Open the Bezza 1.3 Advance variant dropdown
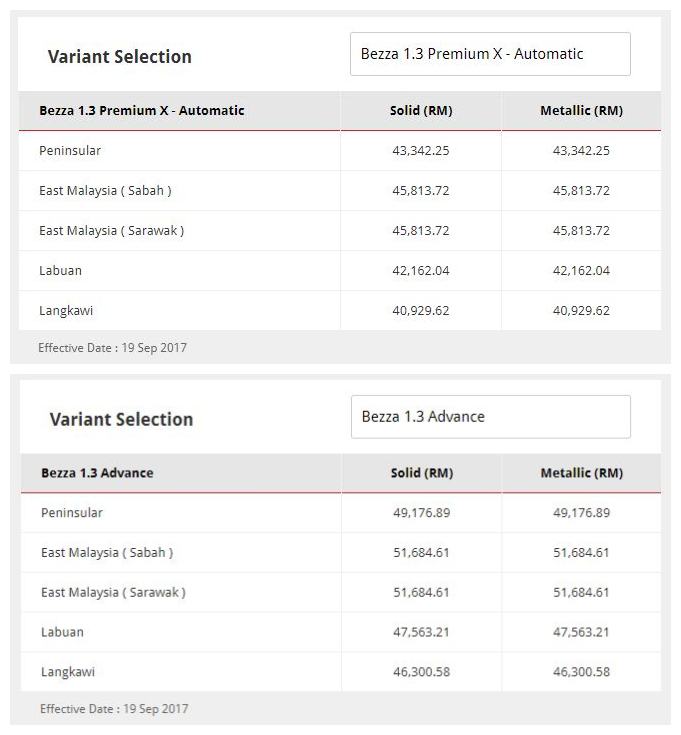 pos(490,417)
